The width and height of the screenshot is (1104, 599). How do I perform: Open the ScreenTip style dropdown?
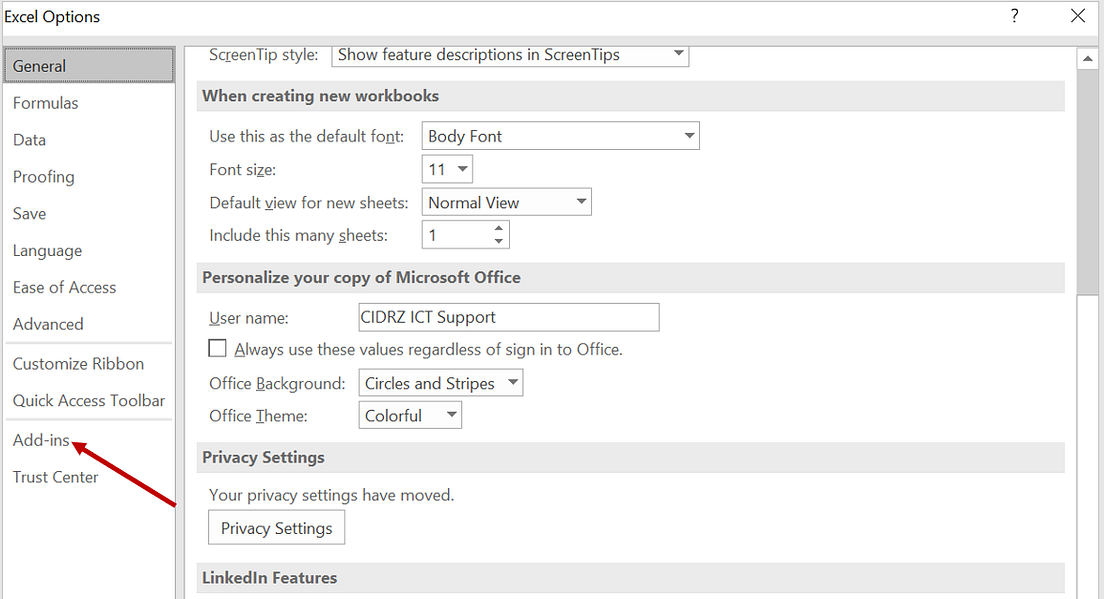tap(678, 55)
